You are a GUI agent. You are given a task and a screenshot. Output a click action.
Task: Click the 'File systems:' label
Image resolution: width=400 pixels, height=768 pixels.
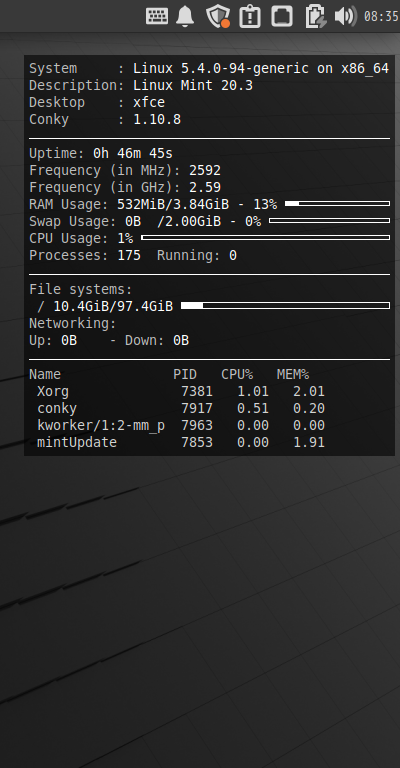81,289
